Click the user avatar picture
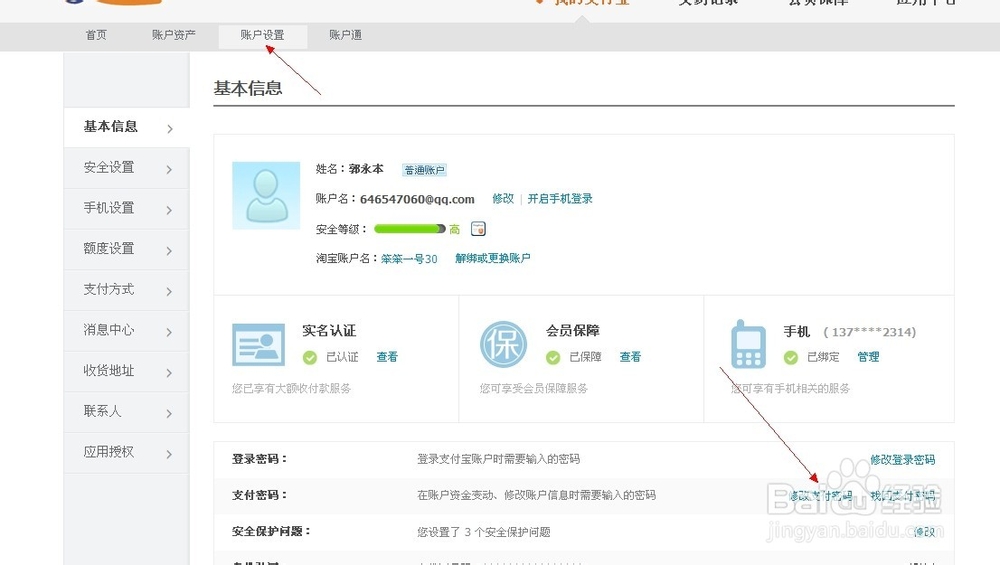Viewport: 1000px width, 565px height. [266, 195]
